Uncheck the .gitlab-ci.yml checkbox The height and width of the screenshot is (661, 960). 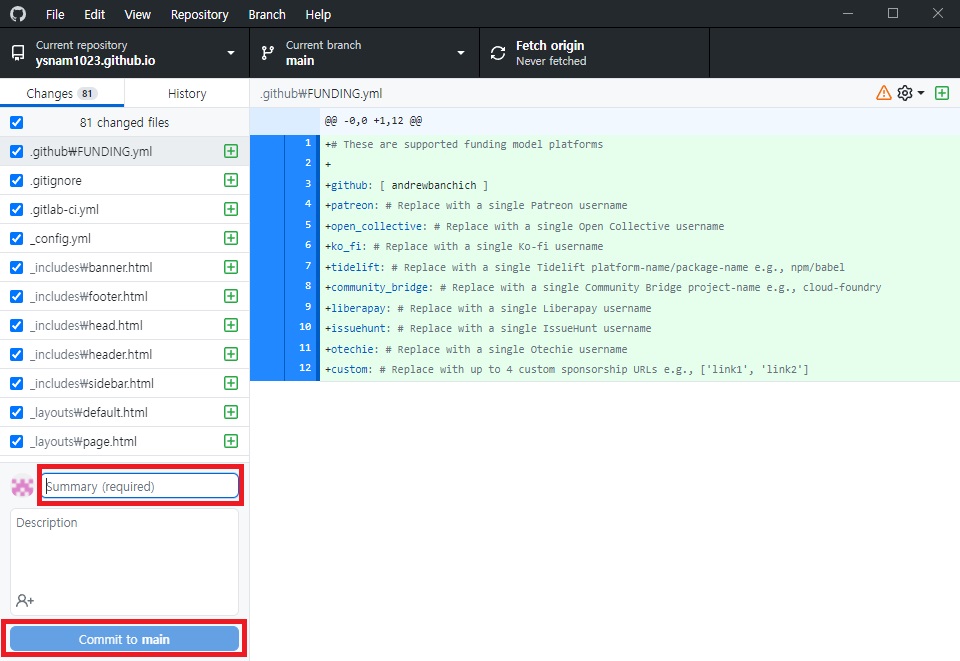click(16, 210)
